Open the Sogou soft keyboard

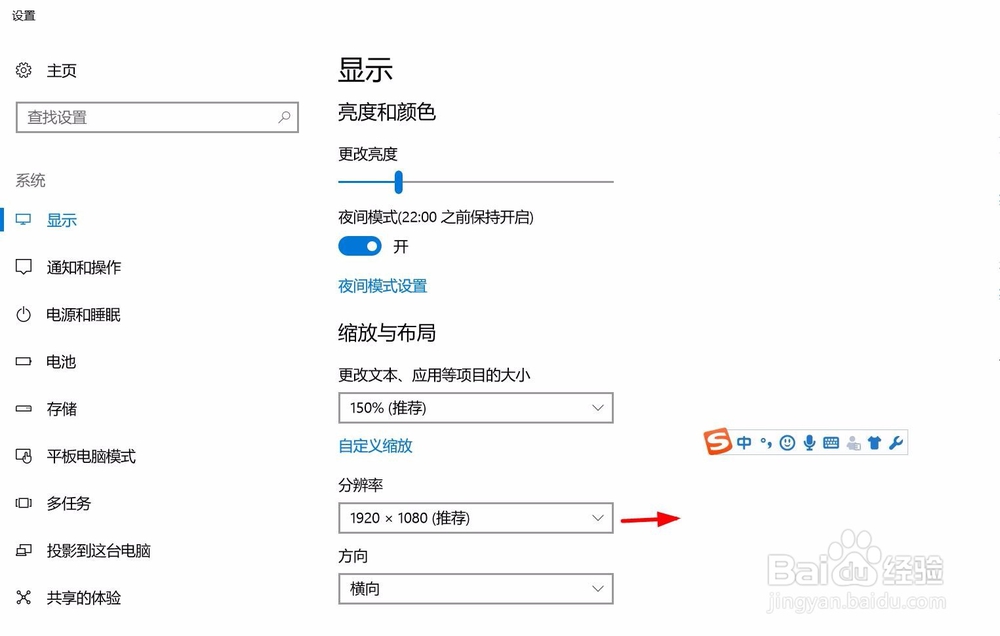point(831,442)
